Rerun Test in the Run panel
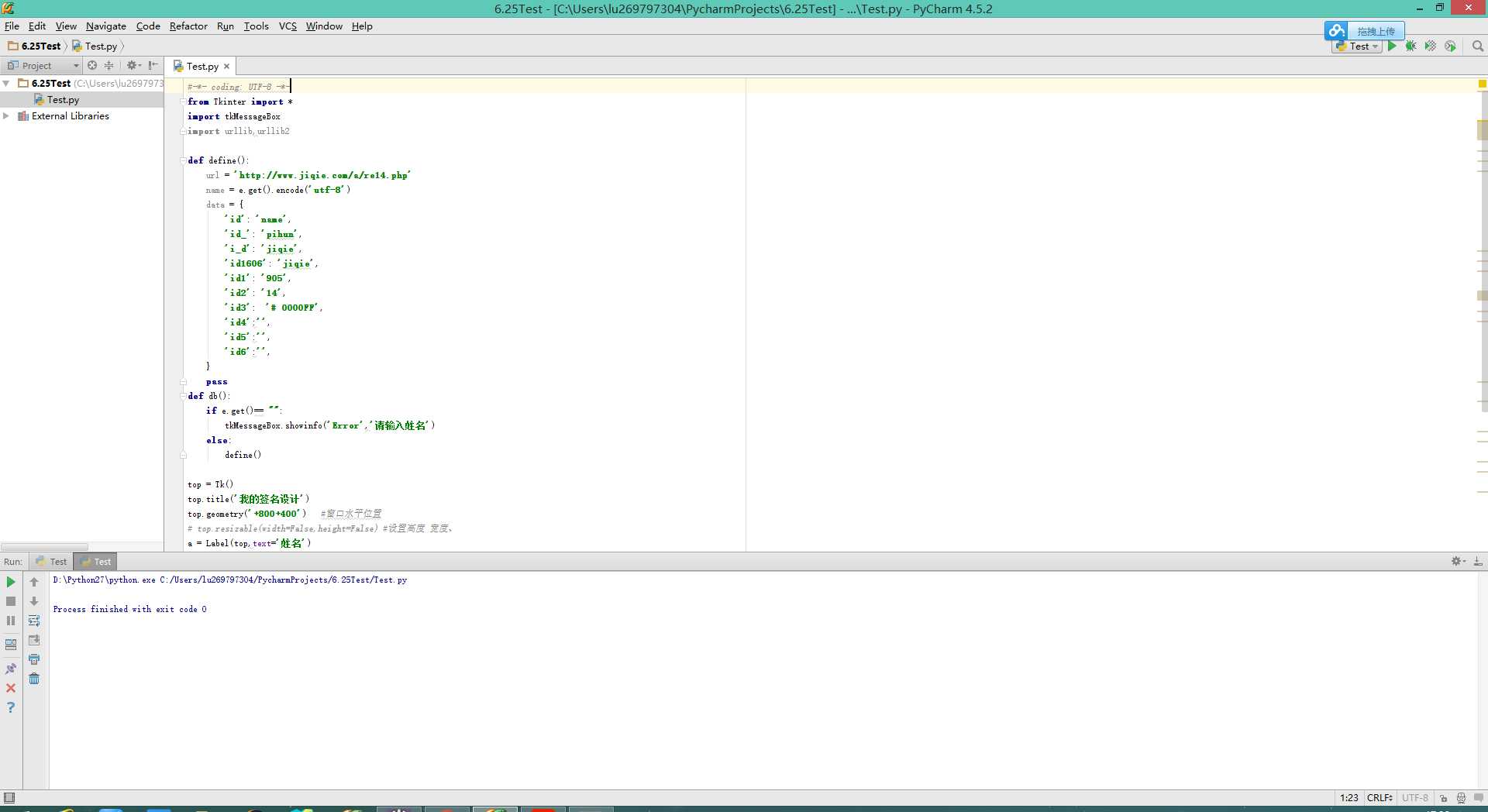Screen dimensions: 1488x812 click(x=11, y=582)
